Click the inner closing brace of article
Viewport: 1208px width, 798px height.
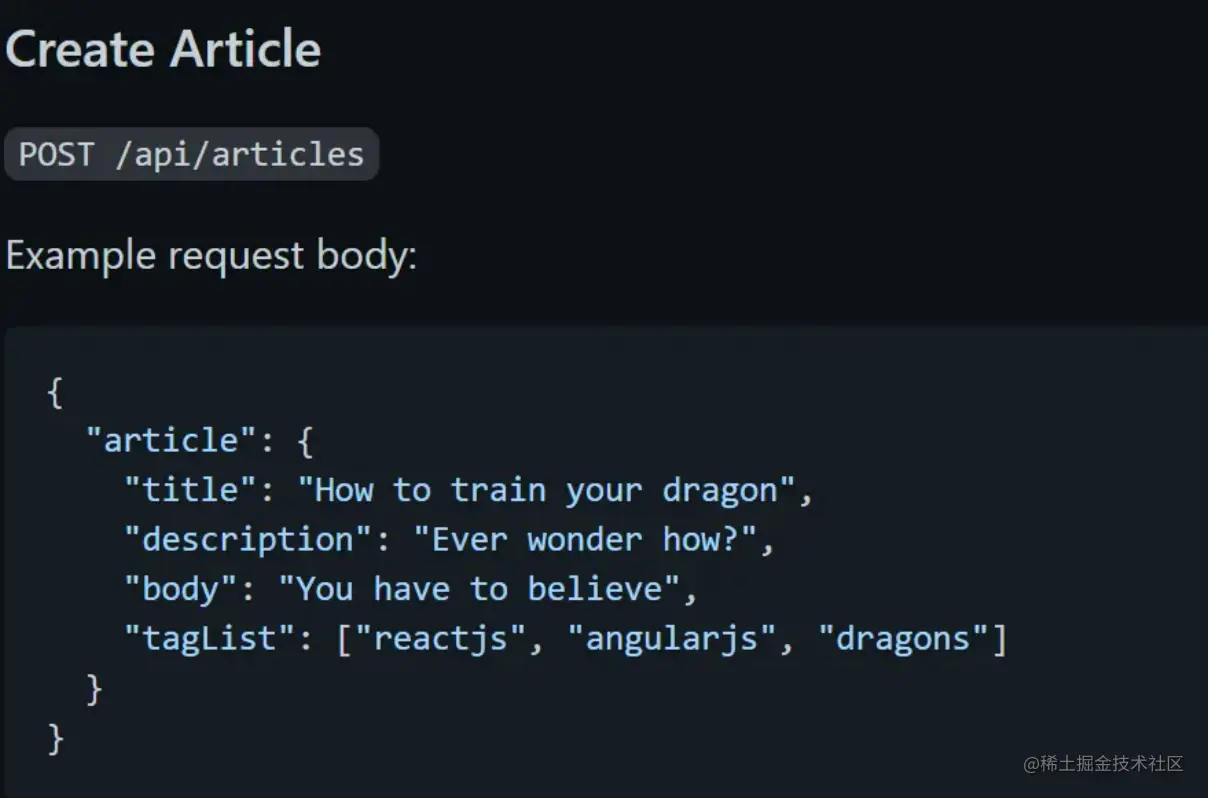tap(94, 688)
